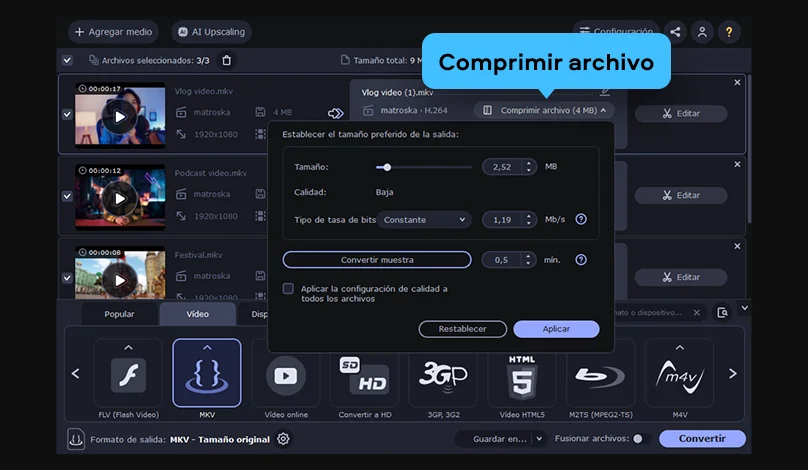Switch to the Popular tab
808x470 pixels.
120,313
